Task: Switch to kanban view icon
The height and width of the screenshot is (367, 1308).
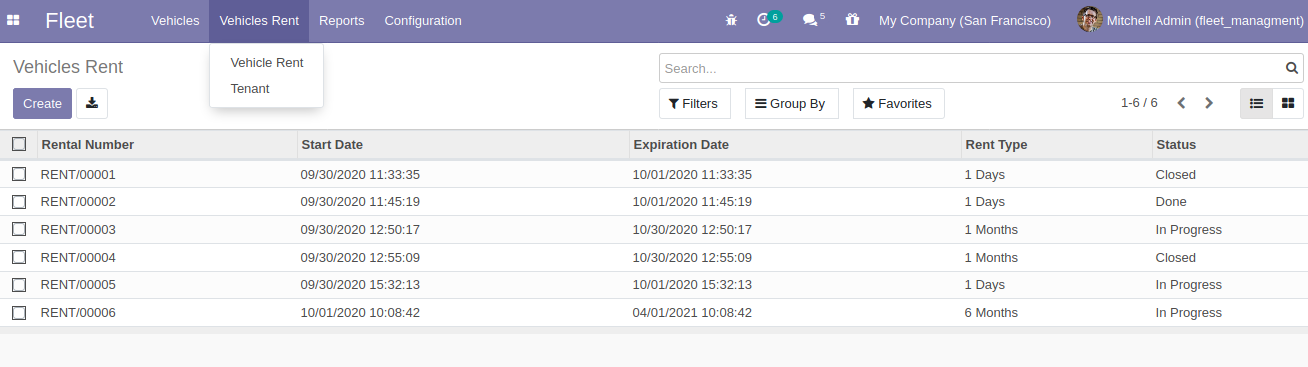Action: (1288, 103)
